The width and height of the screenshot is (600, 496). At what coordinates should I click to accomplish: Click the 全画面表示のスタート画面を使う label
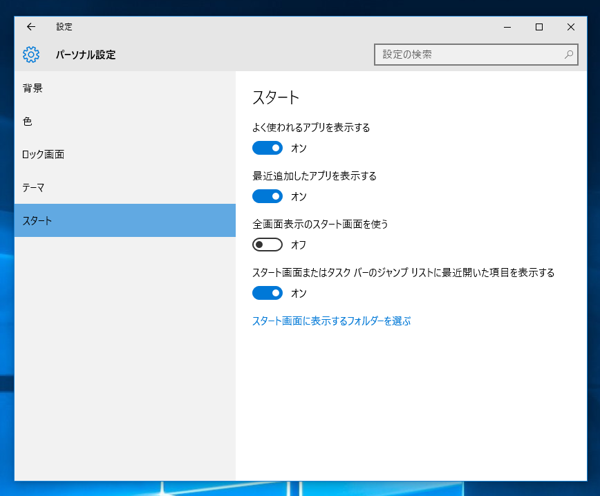(x=320, y=224)
